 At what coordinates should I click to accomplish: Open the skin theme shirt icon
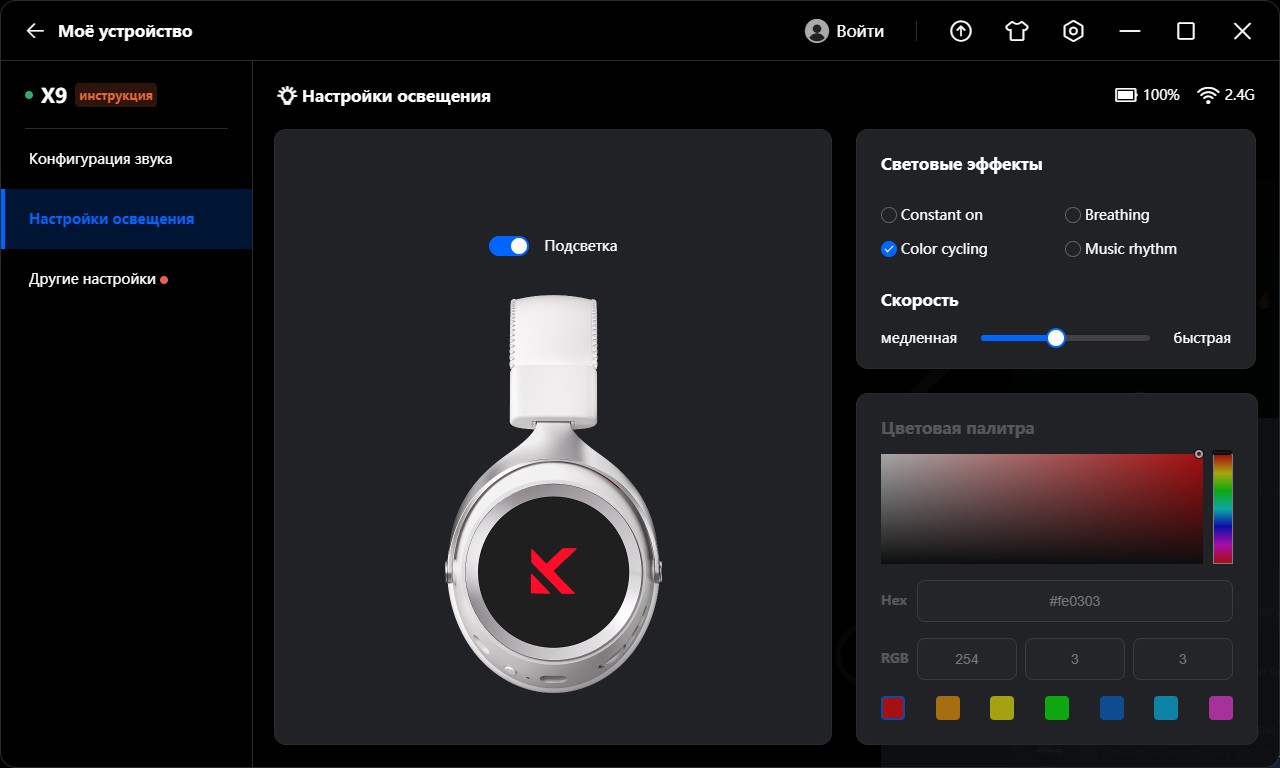pyautogui.click(x=1017, y=31)
